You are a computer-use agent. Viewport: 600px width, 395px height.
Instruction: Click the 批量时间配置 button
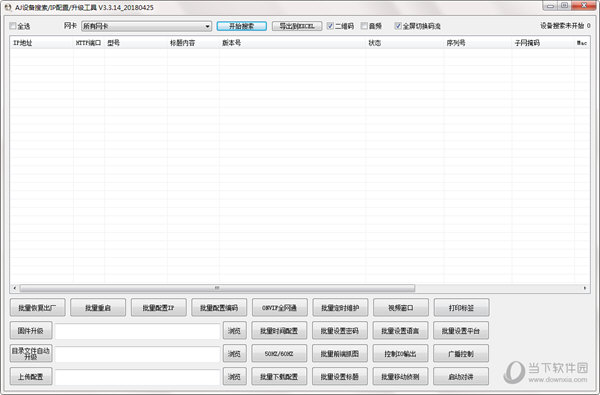[279, 330]
